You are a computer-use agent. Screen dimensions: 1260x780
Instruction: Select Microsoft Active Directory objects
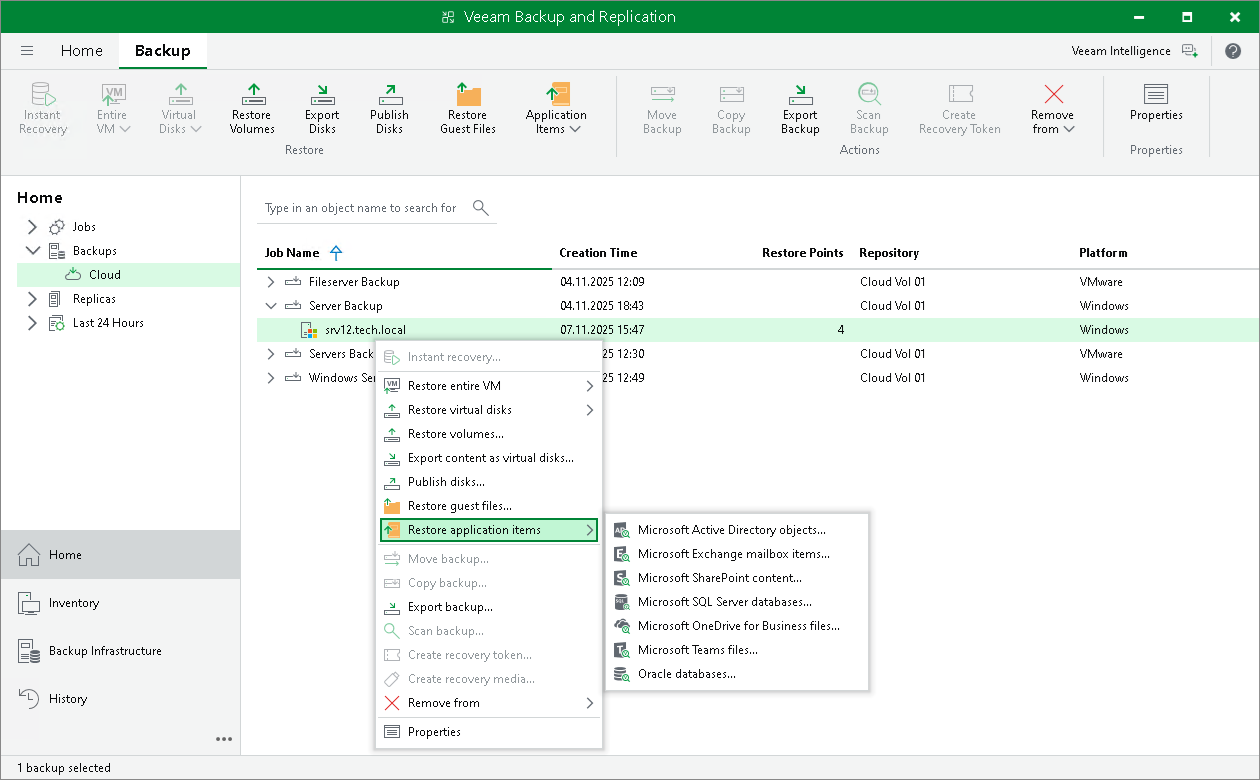pyautogui.click(x=737, y=530)
